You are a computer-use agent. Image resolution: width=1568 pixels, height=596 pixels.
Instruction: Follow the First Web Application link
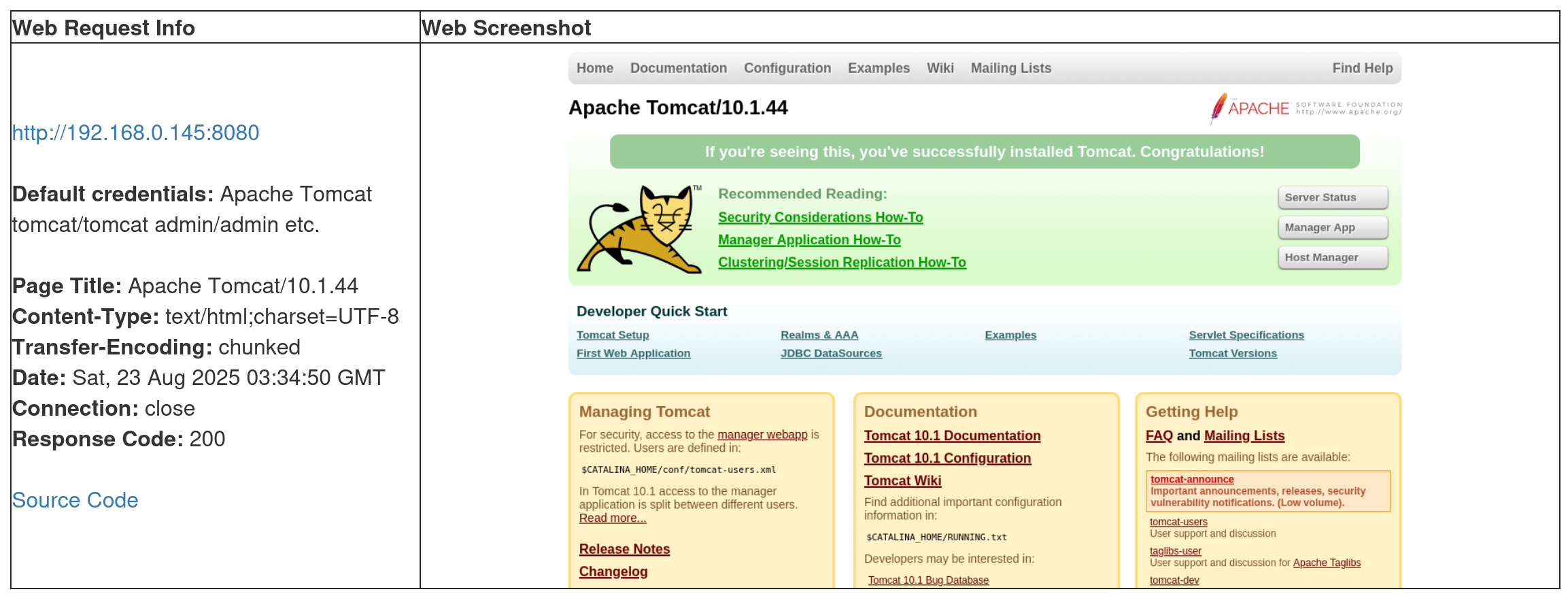633,353
